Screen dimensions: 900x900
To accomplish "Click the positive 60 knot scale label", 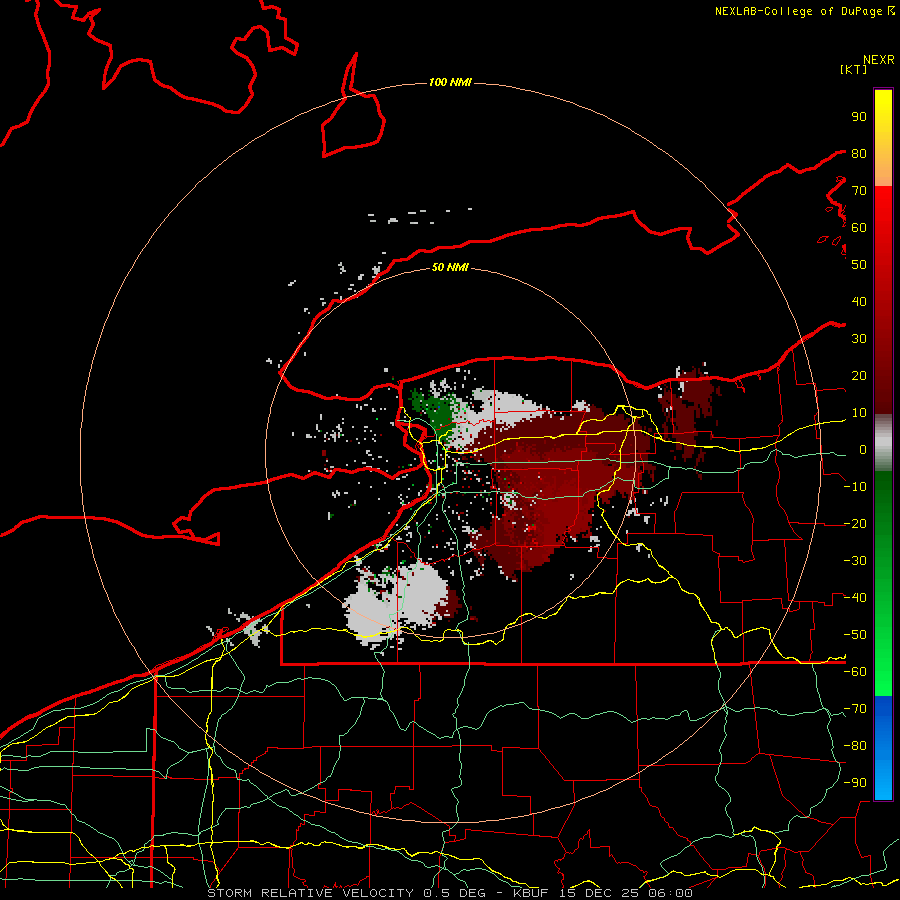I will [x=859, y=228].
